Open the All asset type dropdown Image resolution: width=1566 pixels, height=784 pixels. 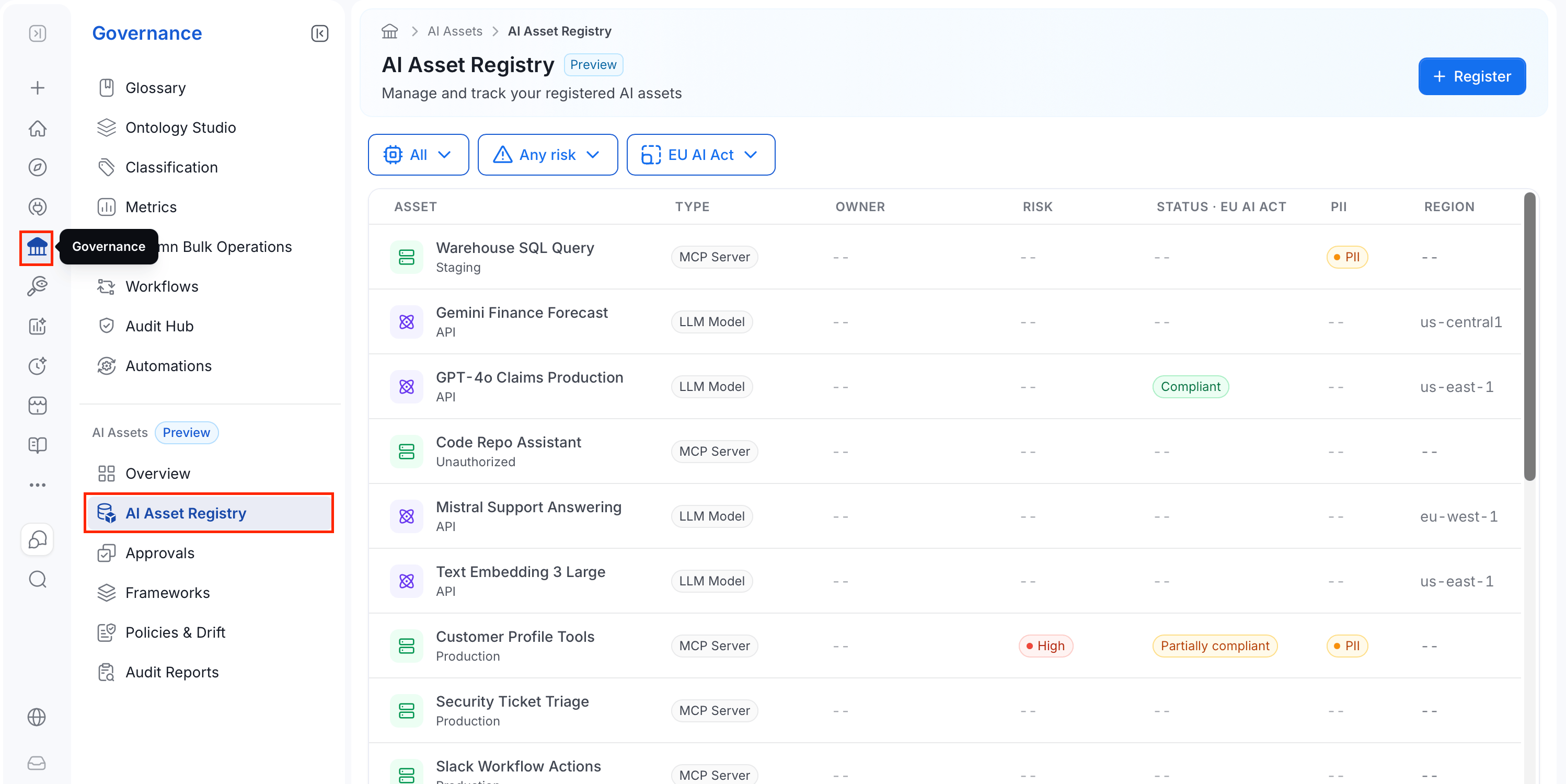pyautogui.click(x=418, y=155)
